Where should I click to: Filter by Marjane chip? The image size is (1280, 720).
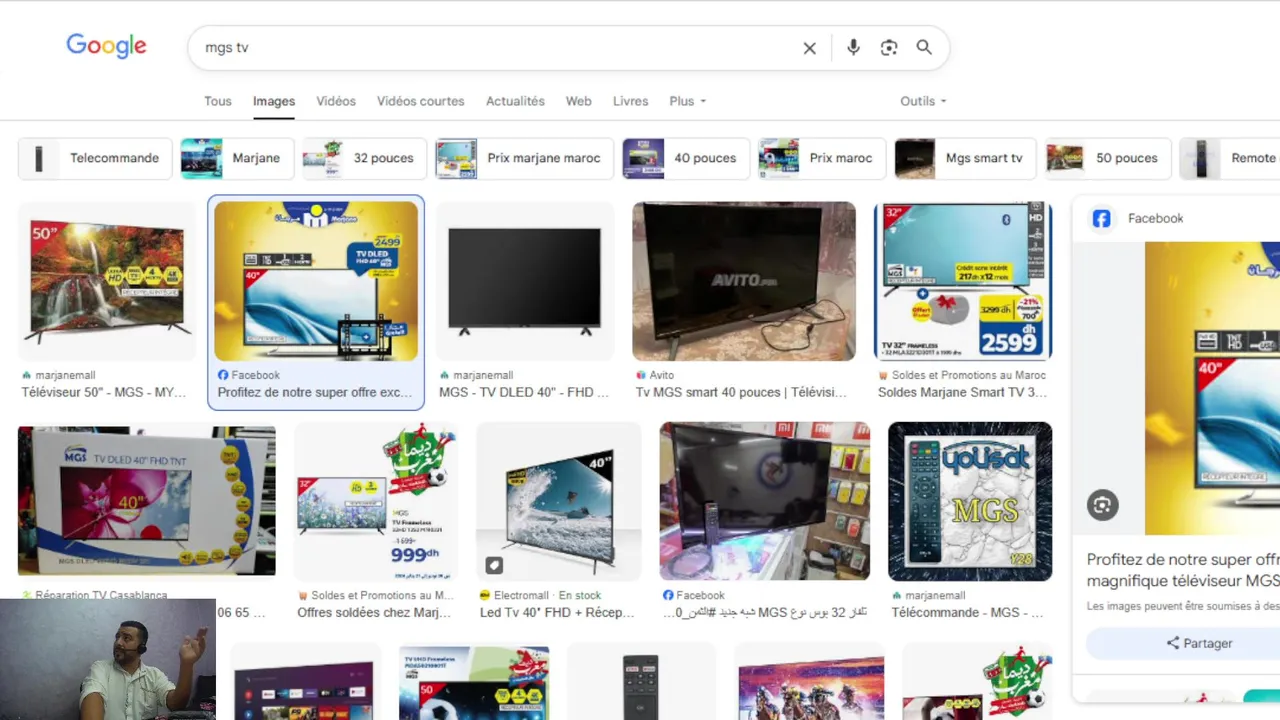(237, 158)
